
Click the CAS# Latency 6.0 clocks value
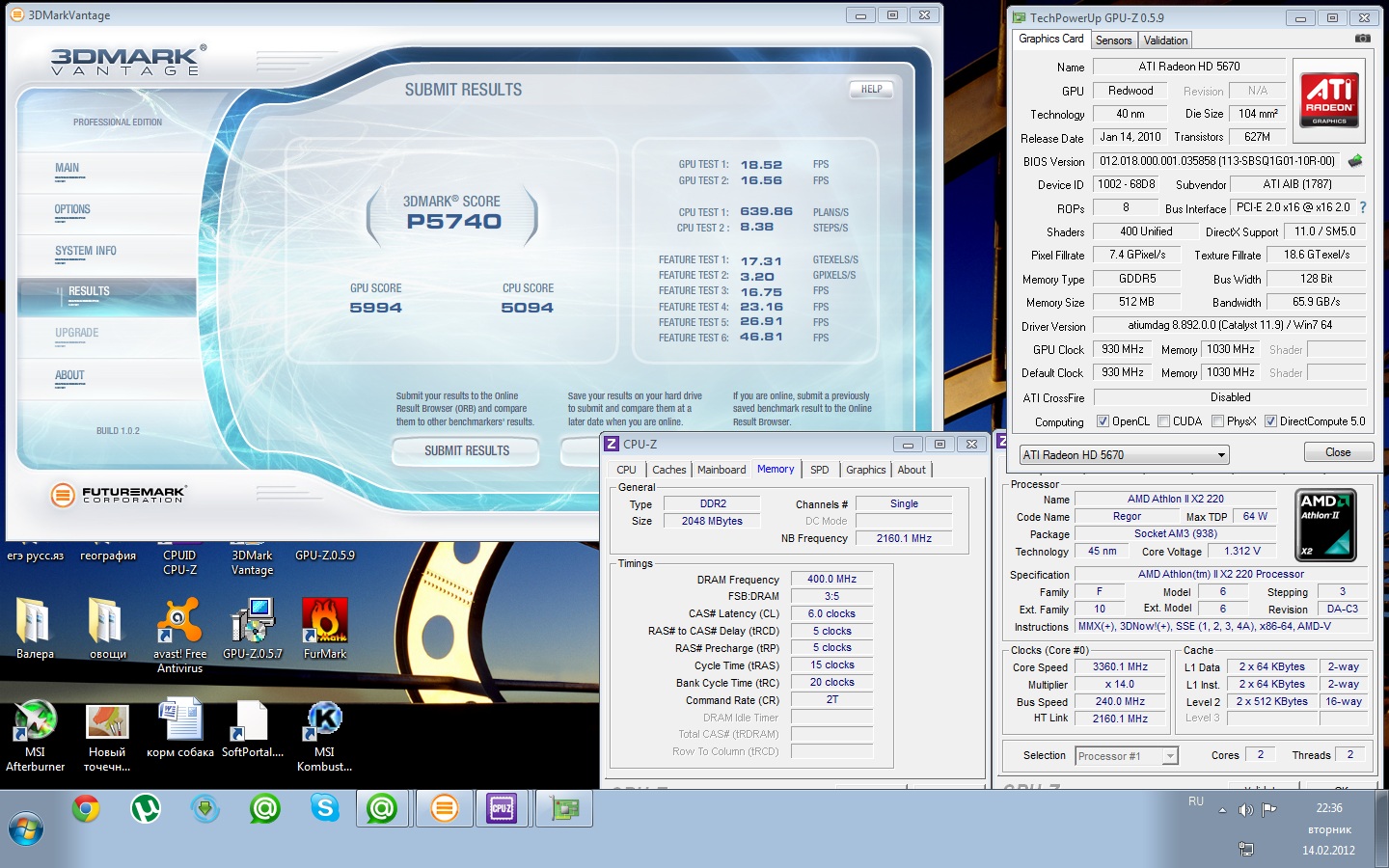(x=831, y=613)
